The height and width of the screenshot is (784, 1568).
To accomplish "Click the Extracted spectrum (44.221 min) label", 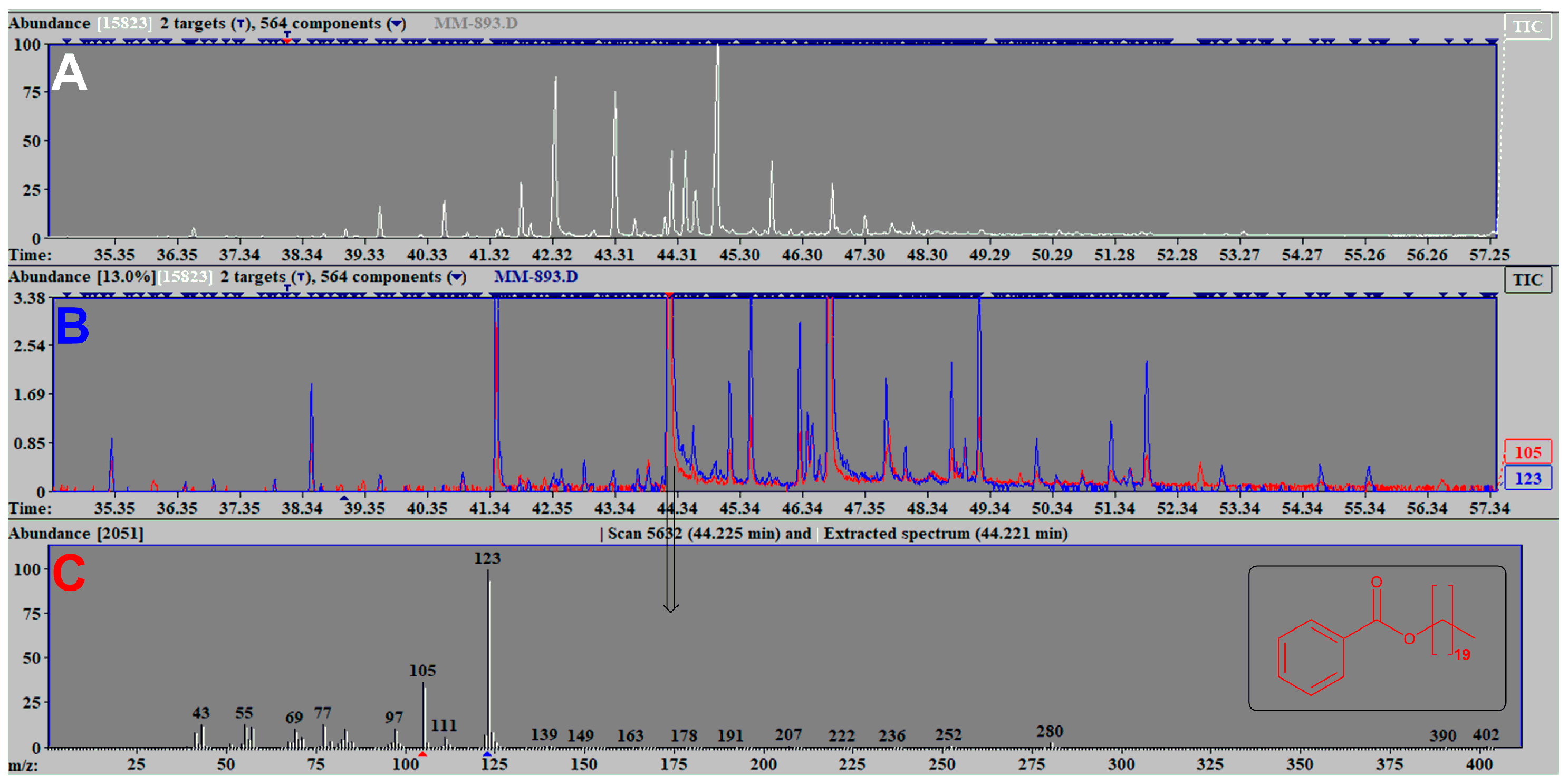I will 945,533.
